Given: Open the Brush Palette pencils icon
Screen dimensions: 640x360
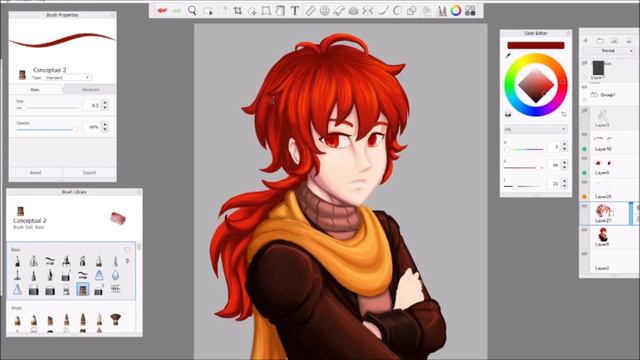Looking at the screenshot, I should pyautogui.click(x=442, y=11).
